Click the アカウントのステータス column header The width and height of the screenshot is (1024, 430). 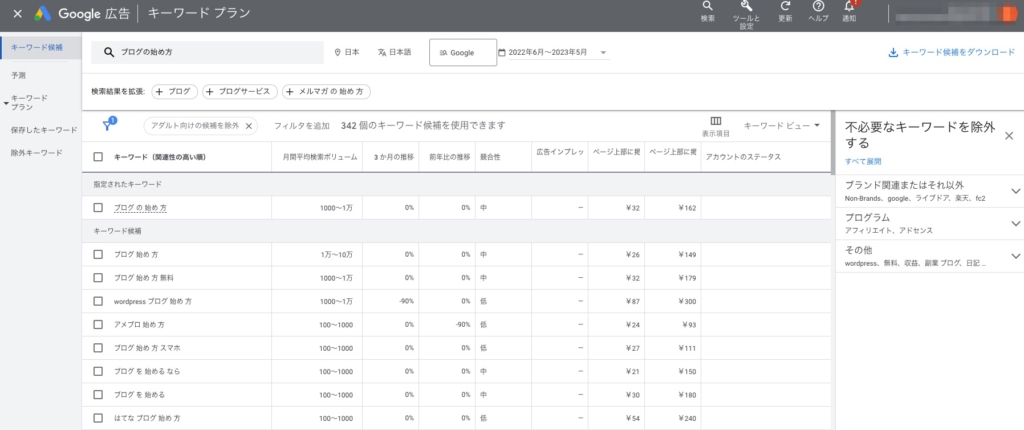pos(743,157)
